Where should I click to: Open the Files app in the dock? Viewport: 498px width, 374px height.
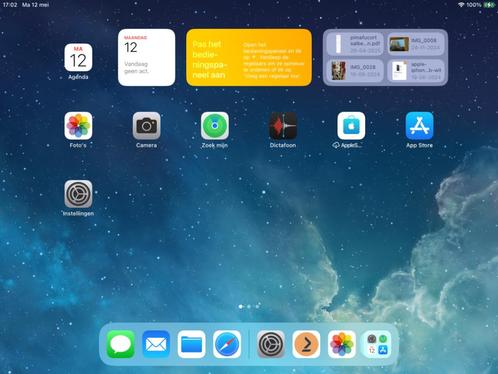coord(191,344)
